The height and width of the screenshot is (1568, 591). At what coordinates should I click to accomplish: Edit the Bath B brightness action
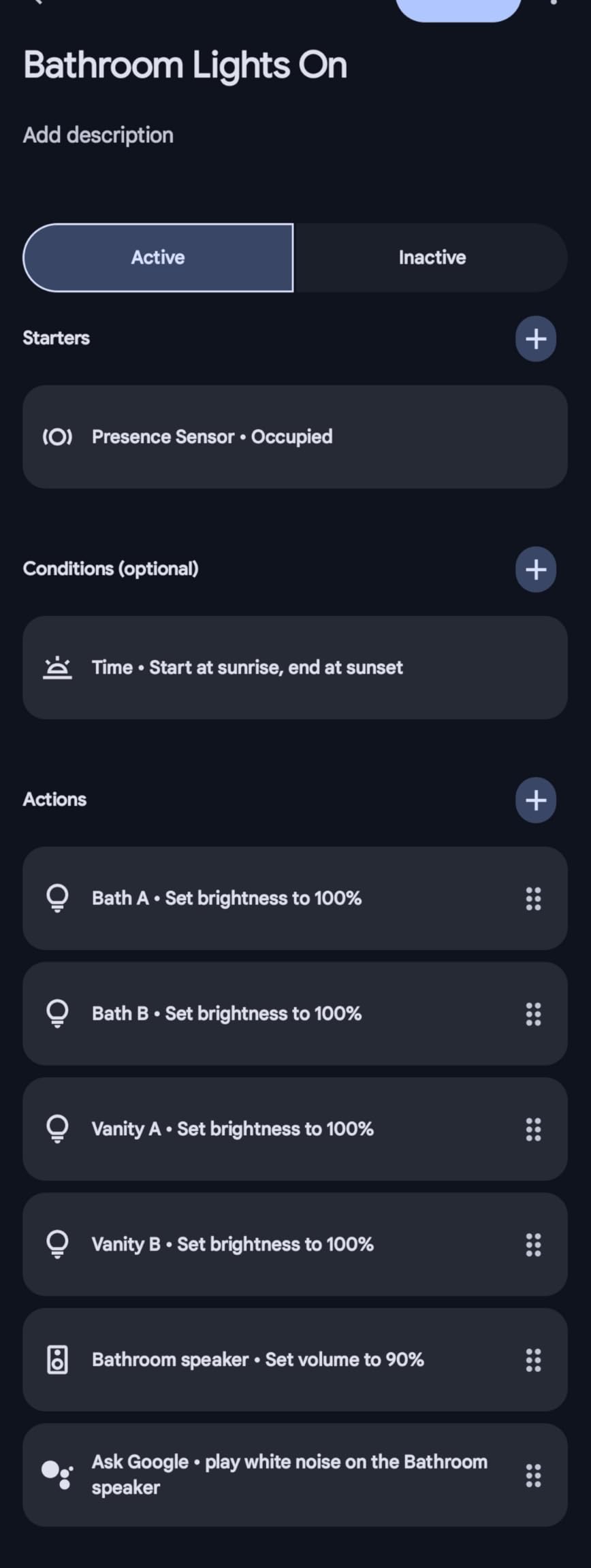tap(272, 1013)
